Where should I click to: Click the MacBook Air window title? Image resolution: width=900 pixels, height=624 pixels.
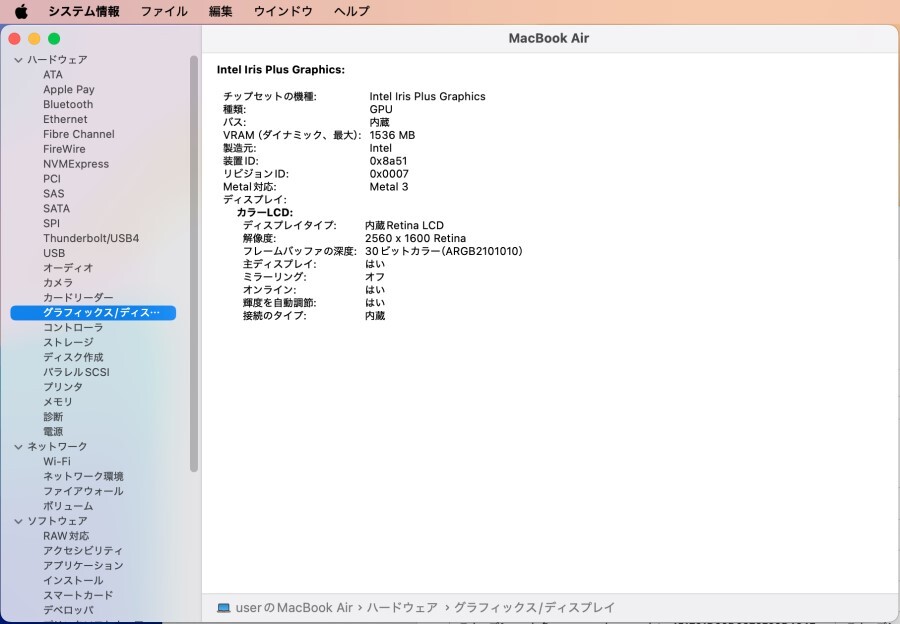(549, 38)
